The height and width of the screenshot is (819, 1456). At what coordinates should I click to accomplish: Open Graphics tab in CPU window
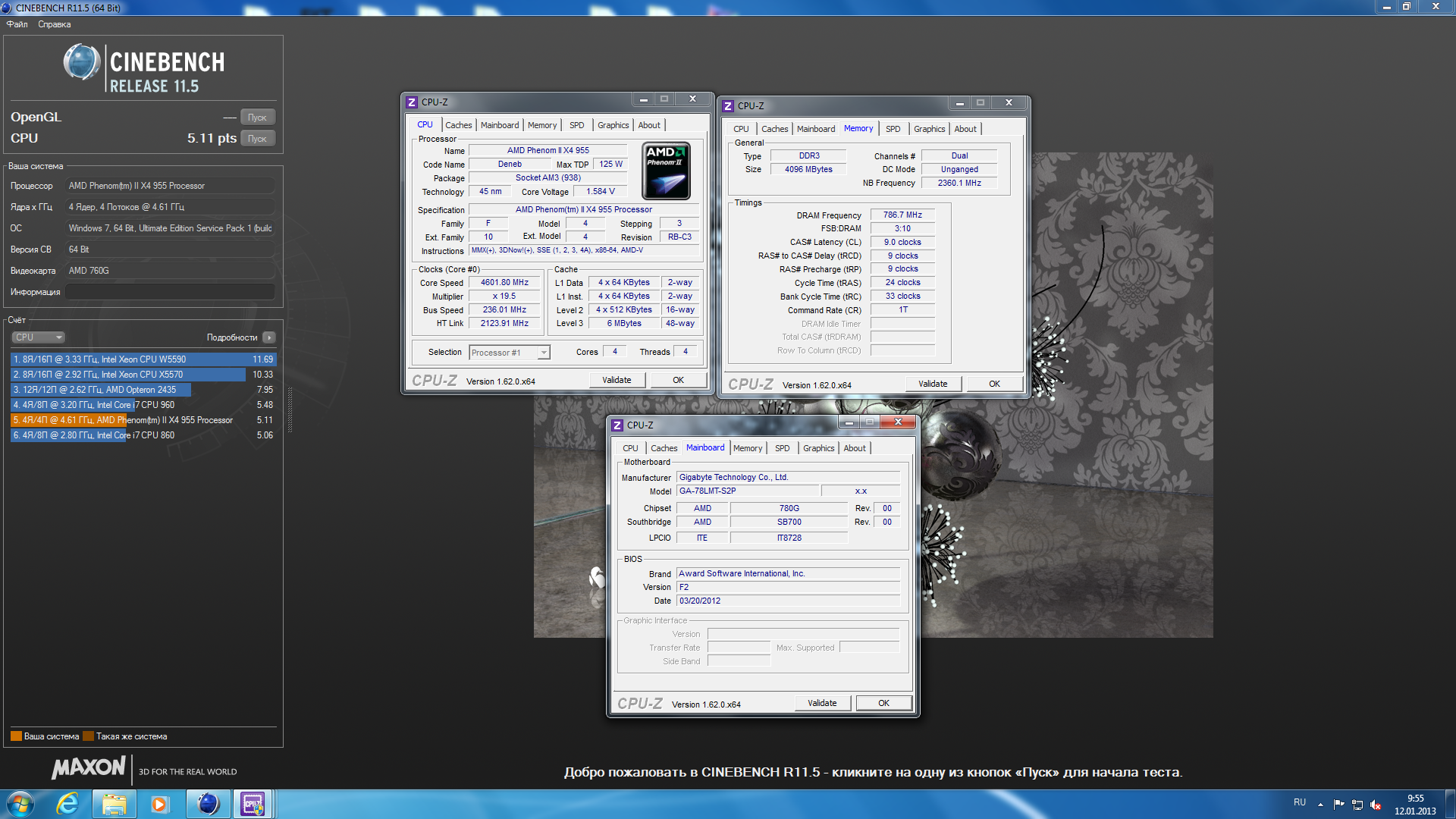click(x=613, y=125)
